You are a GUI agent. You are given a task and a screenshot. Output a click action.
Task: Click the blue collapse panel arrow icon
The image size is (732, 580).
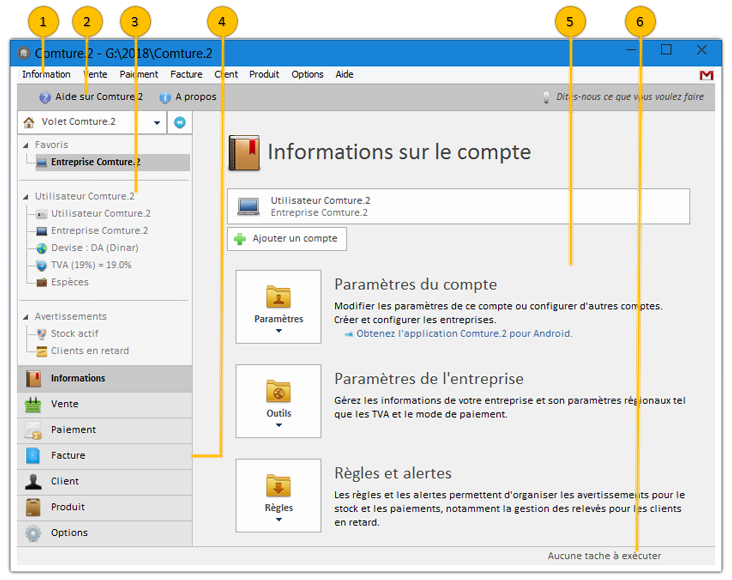point(180,122)
